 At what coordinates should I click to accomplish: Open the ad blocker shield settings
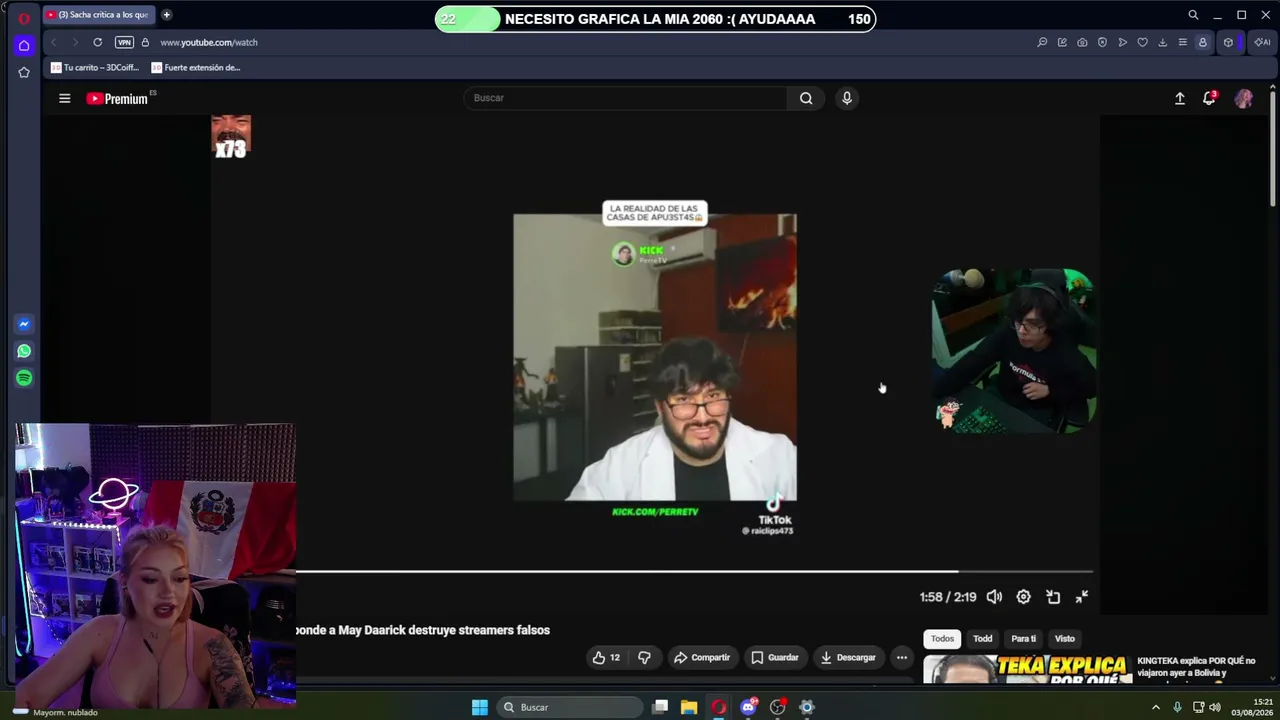click(1102, 42)
